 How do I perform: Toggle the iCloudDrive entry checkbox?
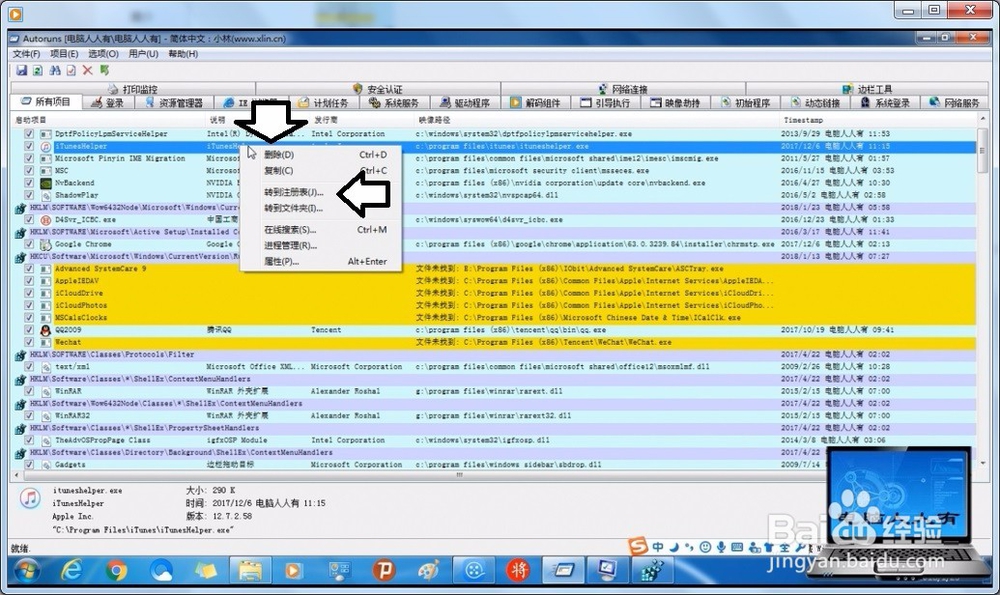point(29,293)
